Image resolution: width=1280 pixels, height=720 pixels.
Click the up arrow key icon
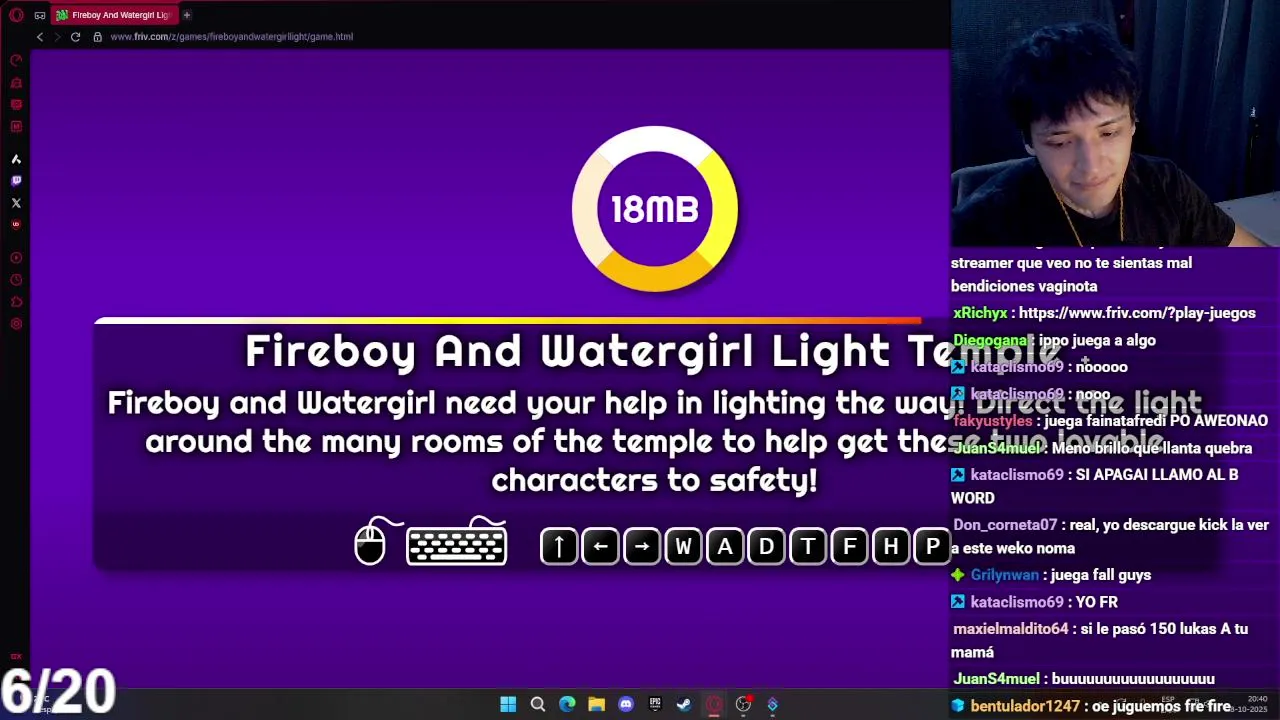click(x=559, y=546)
